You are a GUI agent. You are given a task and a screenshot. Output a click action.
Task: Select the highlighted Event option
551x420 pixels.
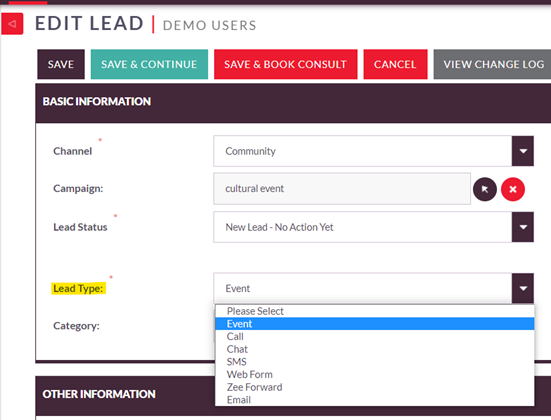tap(375, 324)
